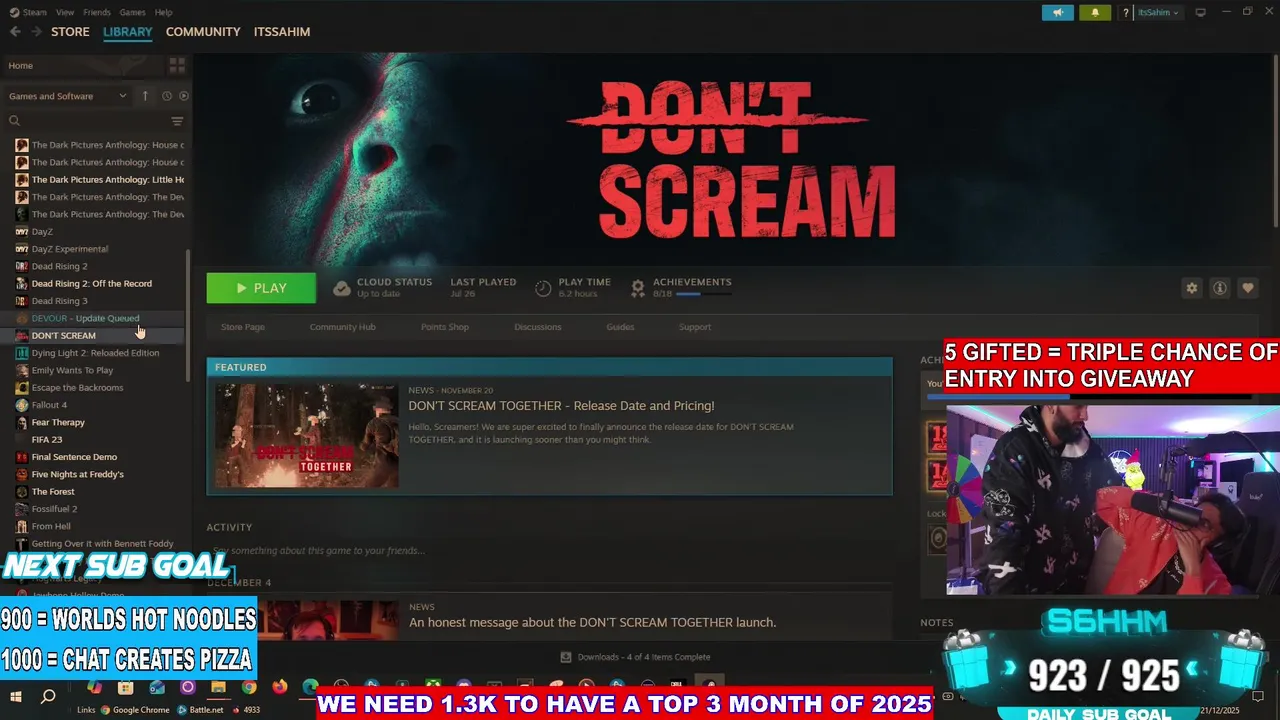
Task: Expand the Games and Software dropdown
Action: [67, 96]
